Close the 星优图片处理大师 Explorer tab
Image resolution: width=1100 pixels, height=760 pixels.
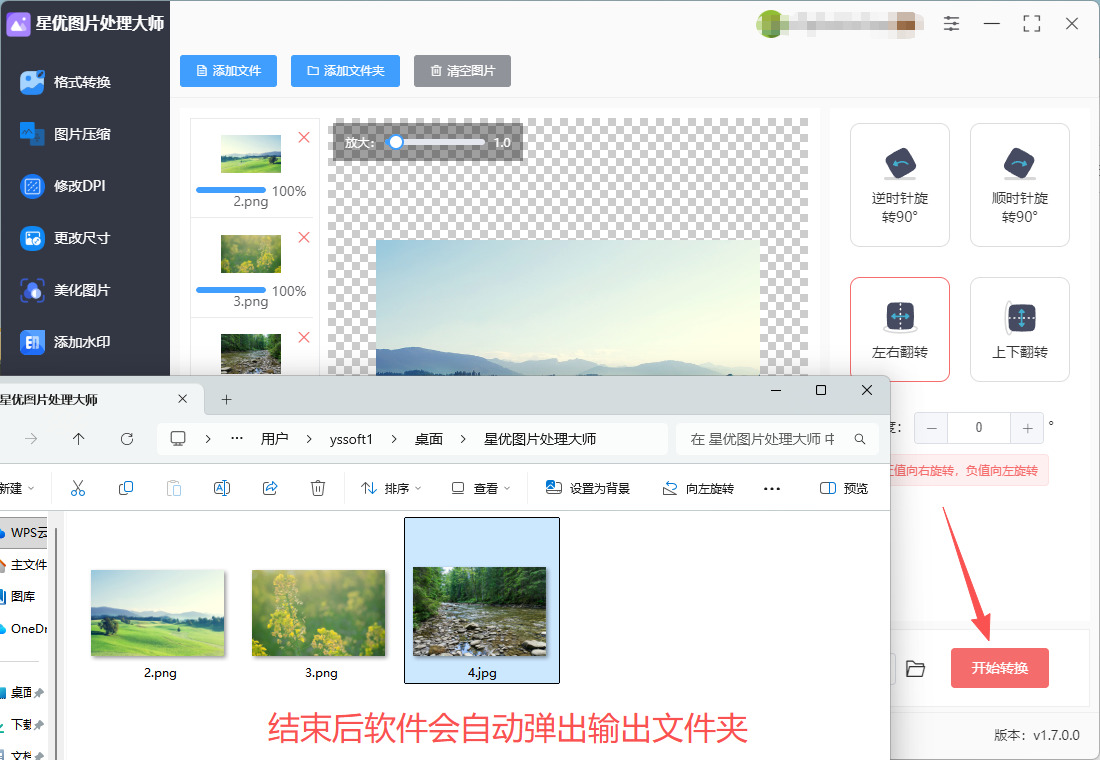click(182, 399)
